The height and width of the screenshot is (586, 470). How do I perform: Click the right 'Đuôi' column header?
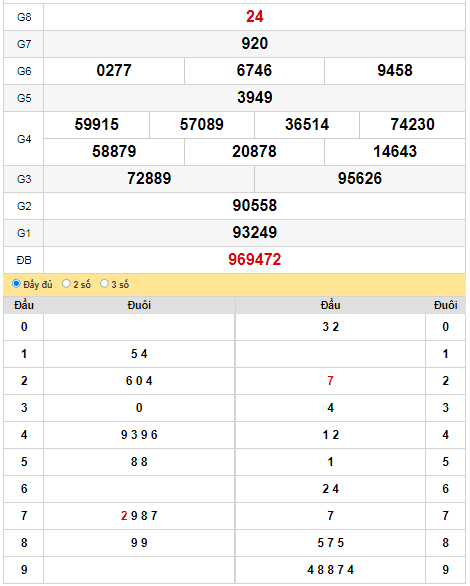point(445,305)
